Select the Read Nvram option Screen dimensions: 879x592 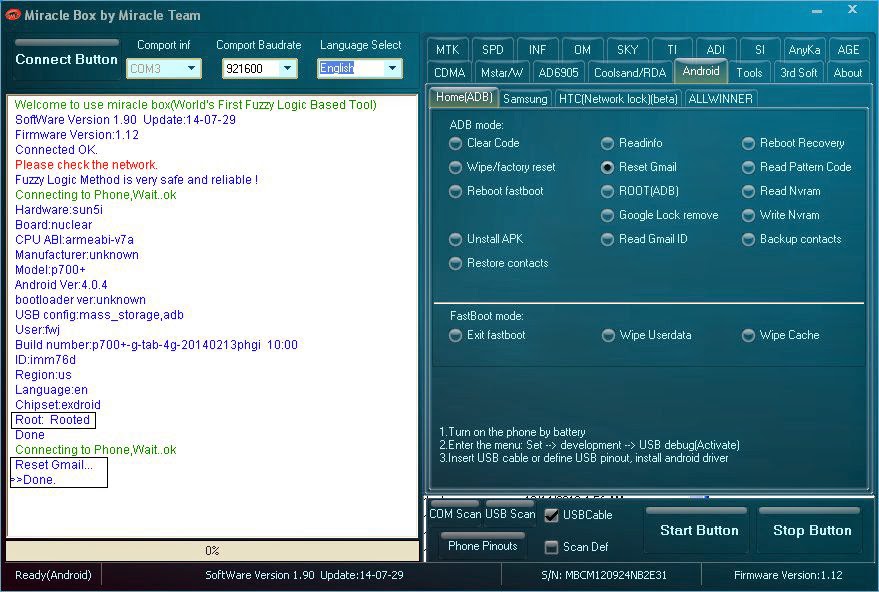(x=748, y=192)
